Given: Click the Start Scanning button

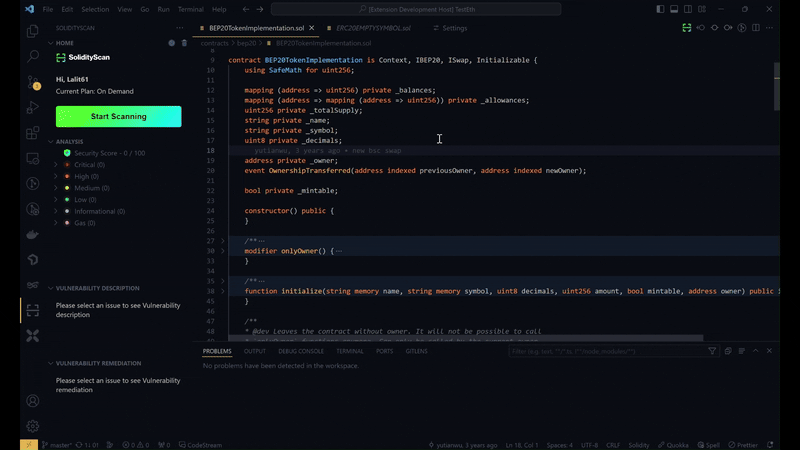Looking at the screenshot, I should (118, 117).
